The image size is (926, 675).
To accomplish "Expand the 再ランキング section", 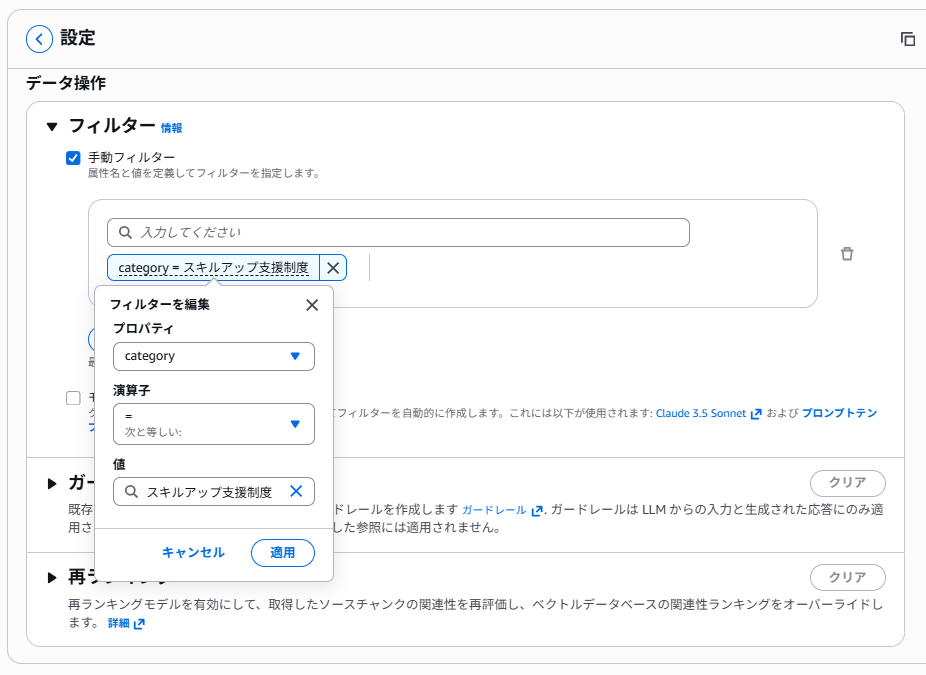I will coord(51,576).
